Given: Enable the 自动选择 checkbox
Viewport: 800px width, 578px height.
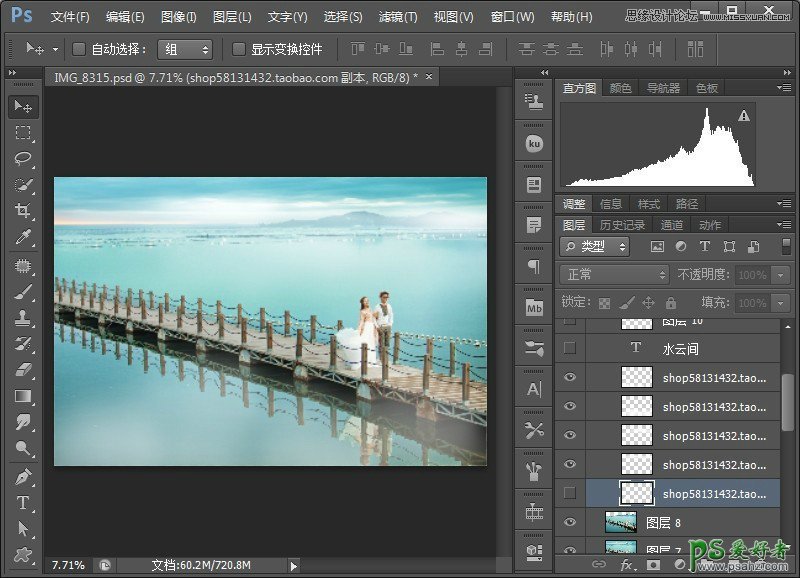Looking at the screenshot, I should click(x=79, y=49).
